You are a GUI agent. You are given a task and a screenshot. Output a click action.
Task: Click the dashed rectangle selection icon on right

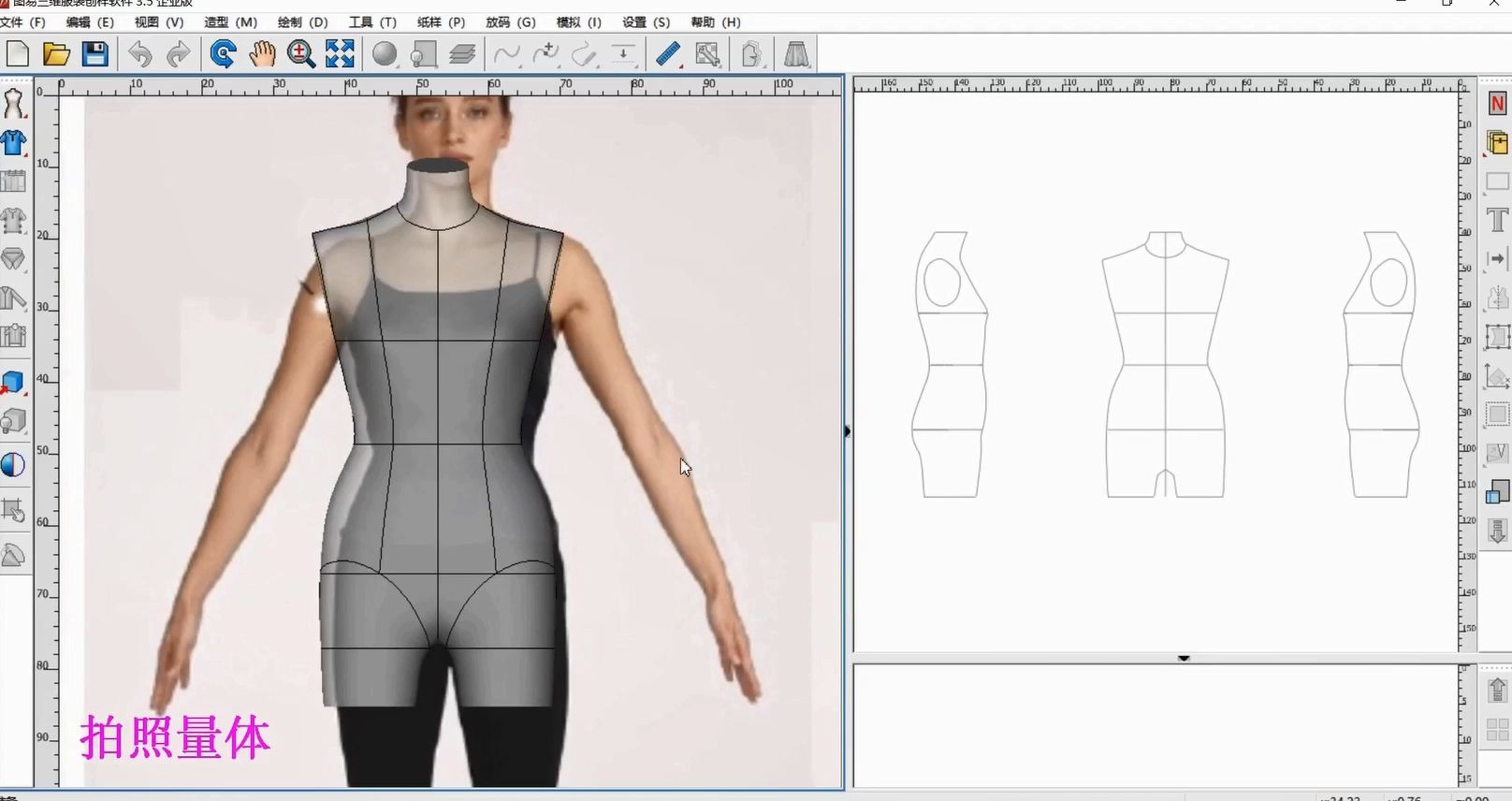pos(1497,415)
